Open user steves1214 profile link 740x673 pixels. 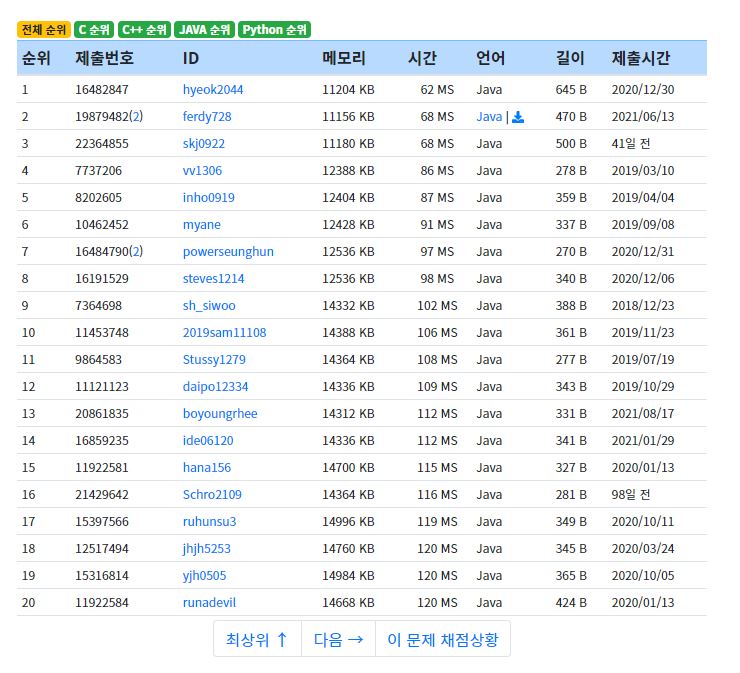(213, 278)
